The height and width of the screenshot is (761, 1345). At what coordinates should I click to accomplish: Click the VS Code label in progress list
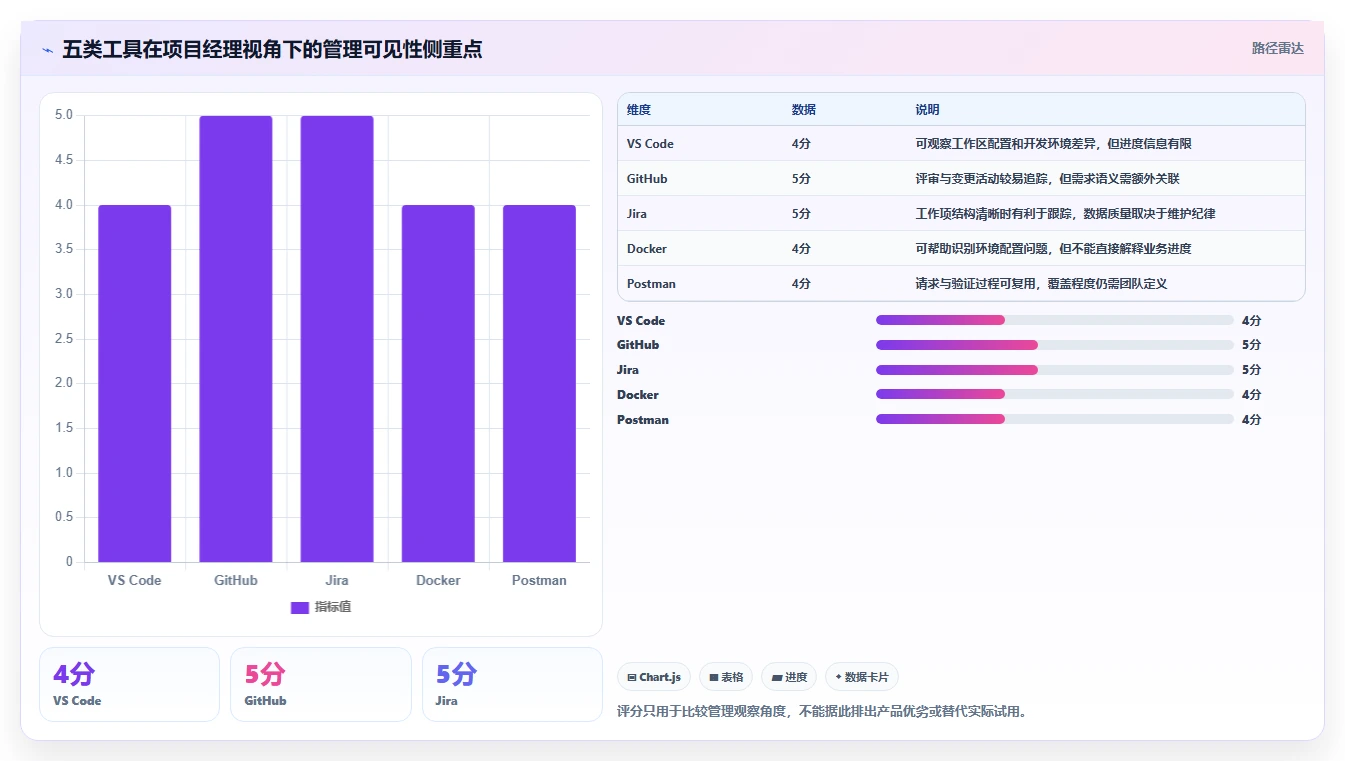[x=641, y=321]
